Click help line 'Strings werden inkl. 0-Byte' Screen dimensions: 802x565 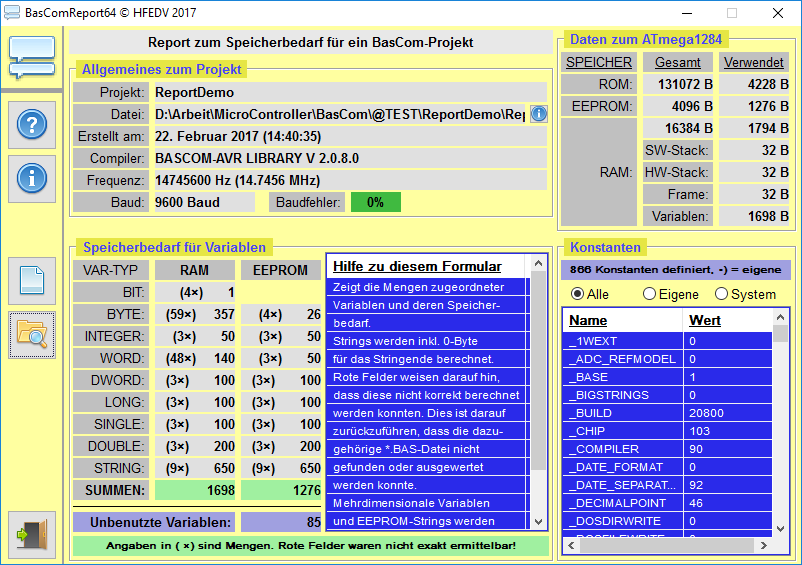[x=426, y=341]
